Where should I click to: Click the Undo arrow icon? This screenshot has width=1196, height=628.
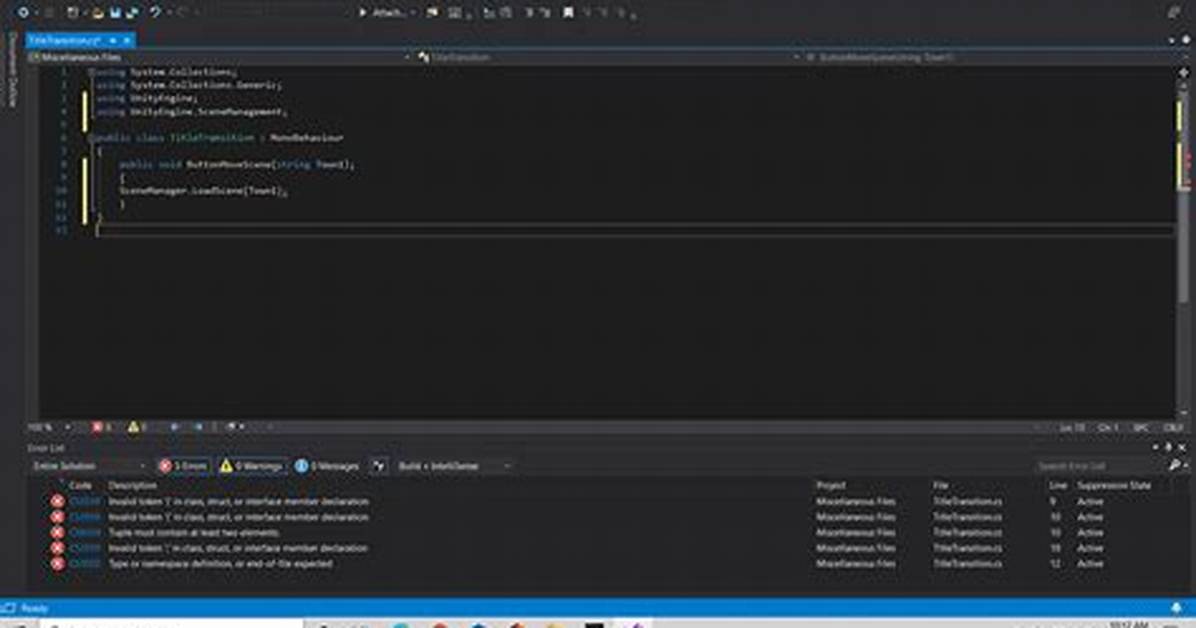pos(155,12)
